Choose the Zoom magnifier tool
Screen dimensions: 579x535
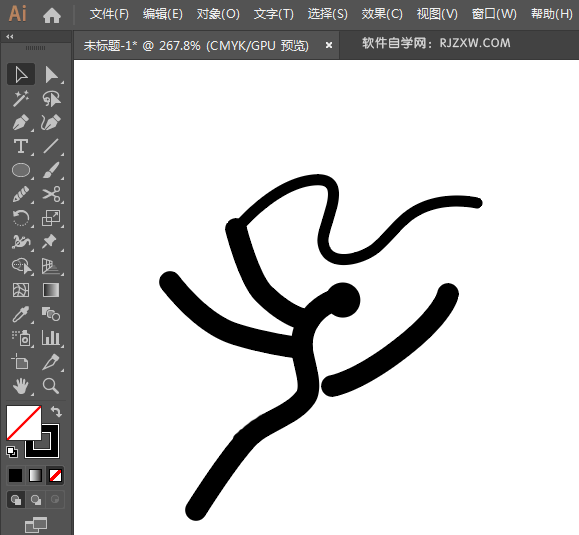51,386
